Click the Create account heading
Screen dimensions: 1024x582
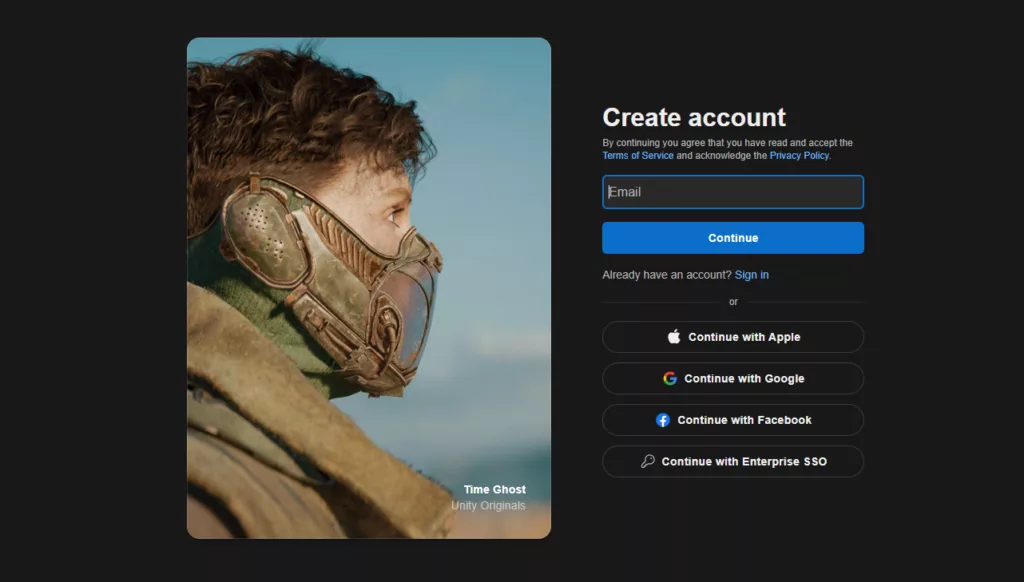tap(694, 118)
